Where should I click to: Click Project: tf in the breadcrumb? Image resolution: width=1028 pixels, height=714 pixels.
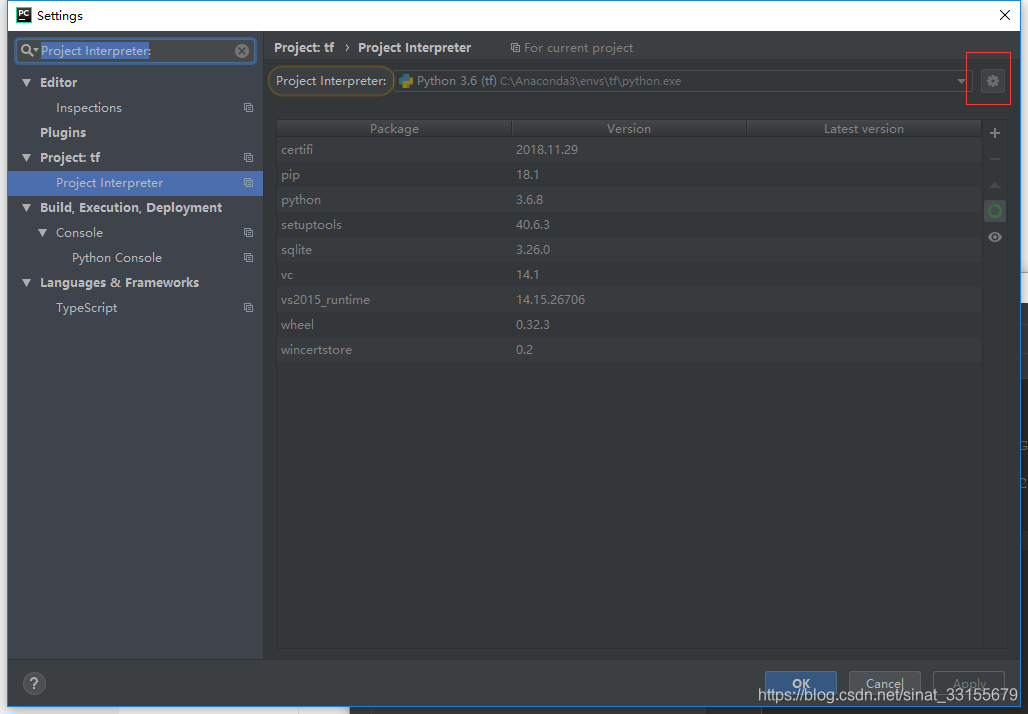tap(304, 48)
